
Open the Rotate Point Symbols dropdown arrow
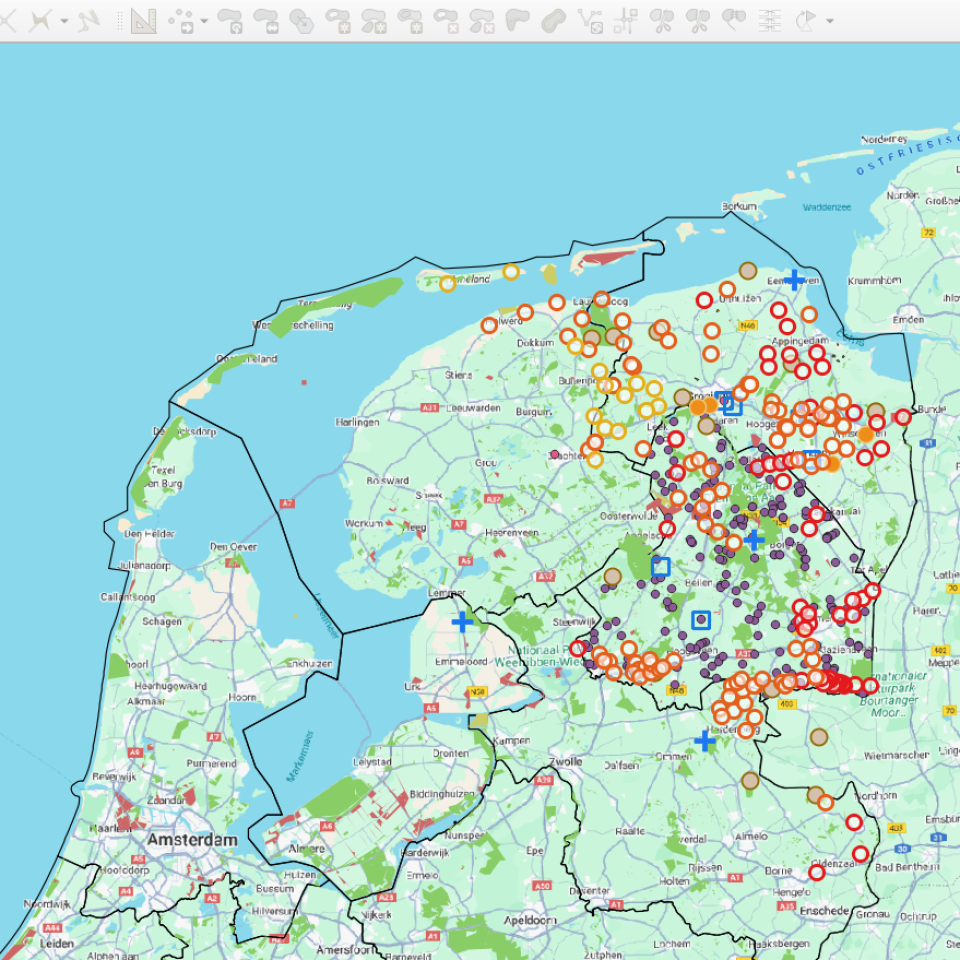[x=830, y=21]
